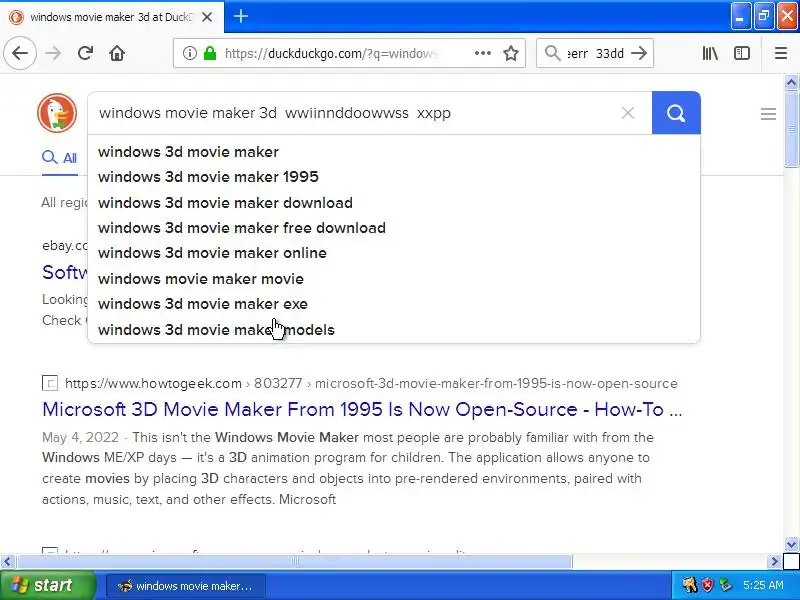Open DuckDuckGo side menu icon
800x600 pixels.
768,113
